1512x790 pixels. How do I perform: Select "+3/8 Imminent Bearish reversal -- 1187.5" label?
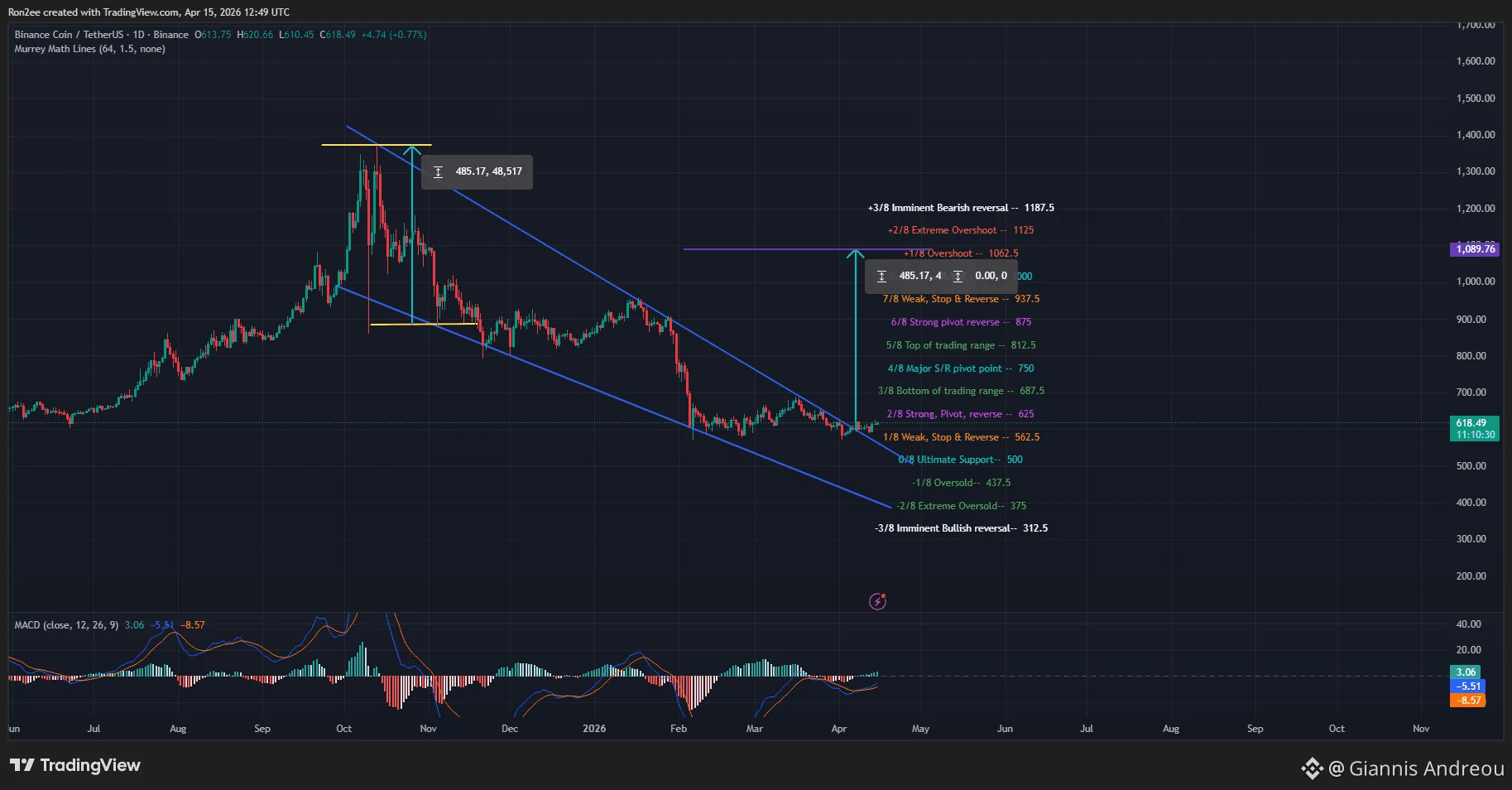coord(961,208)
